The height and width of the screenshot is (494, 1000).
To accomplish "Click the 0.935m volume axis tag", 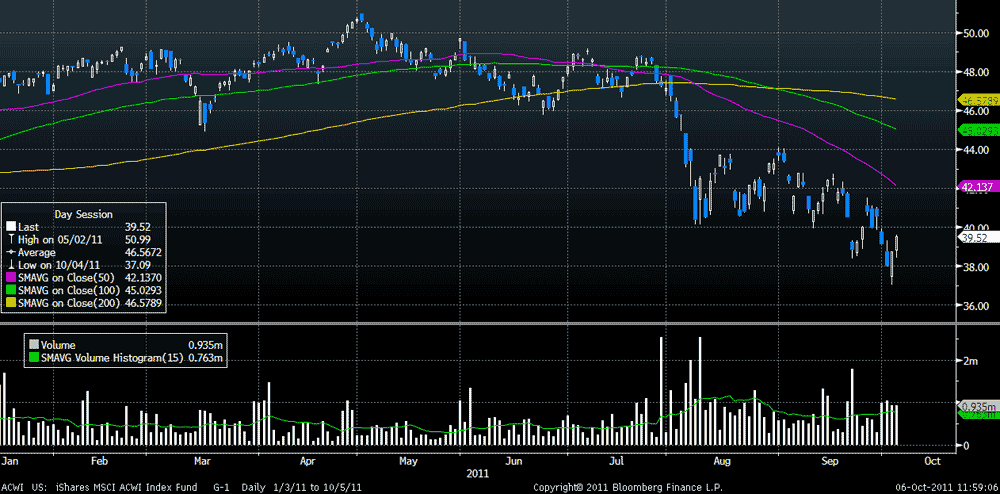I will pos(978,405).
